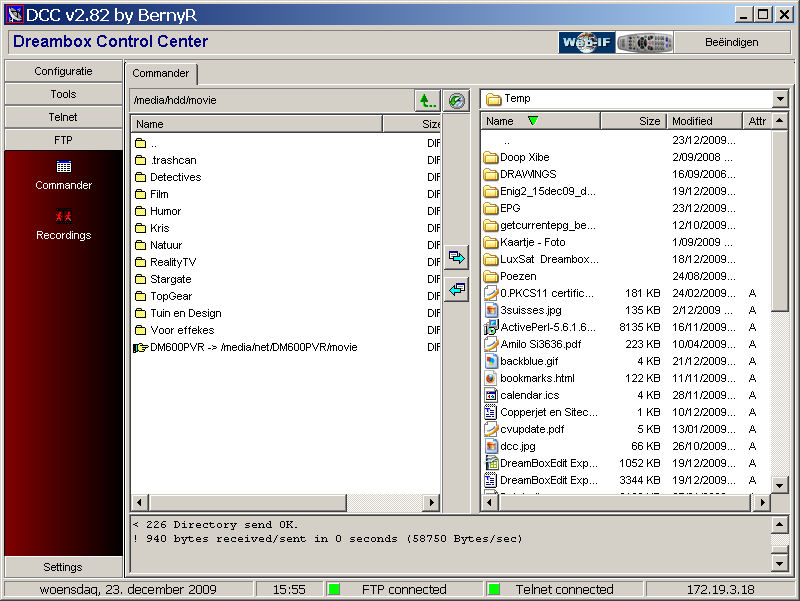Select the EPG folder icon
800x601 pixels.
(491, 208)
